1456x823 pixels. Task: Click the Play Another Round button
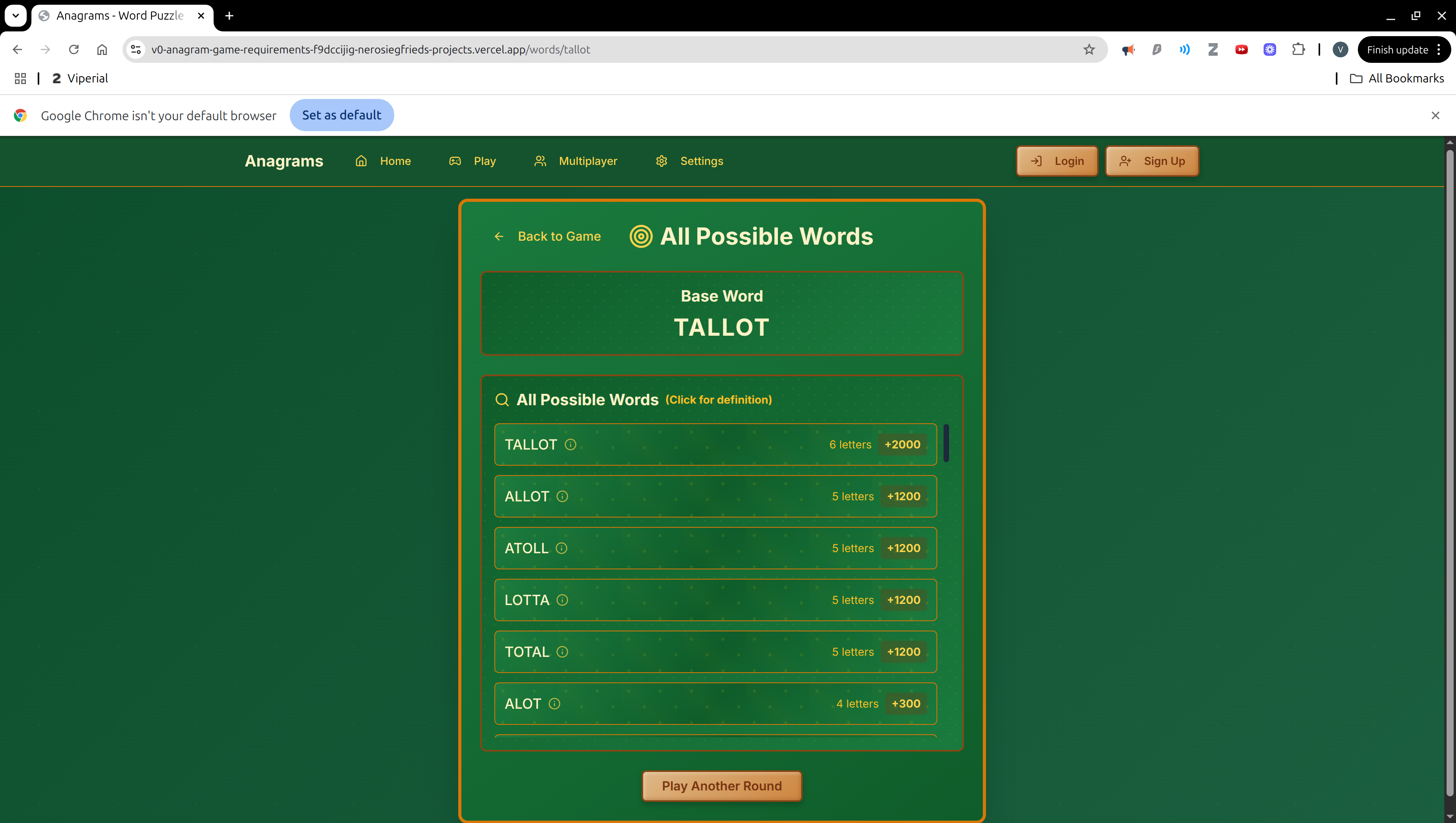click(721, 786)
